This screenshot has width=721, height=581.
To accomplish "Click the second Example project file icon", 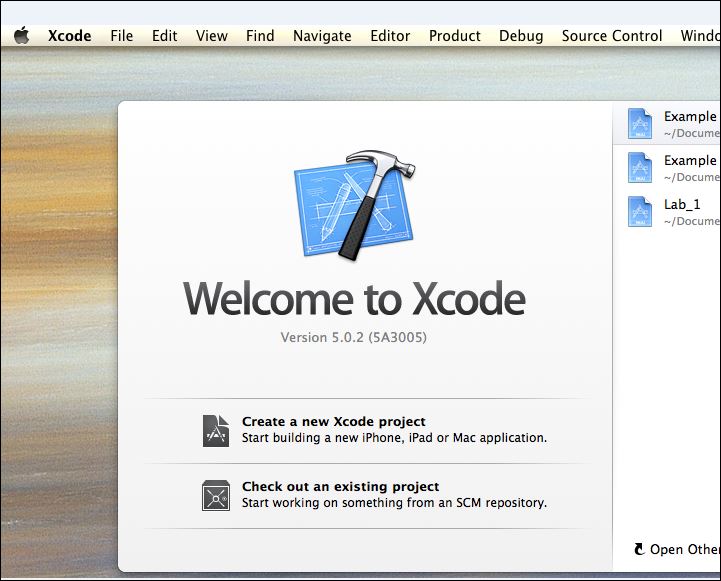I will pyautogui.click(x=640, y=167).
